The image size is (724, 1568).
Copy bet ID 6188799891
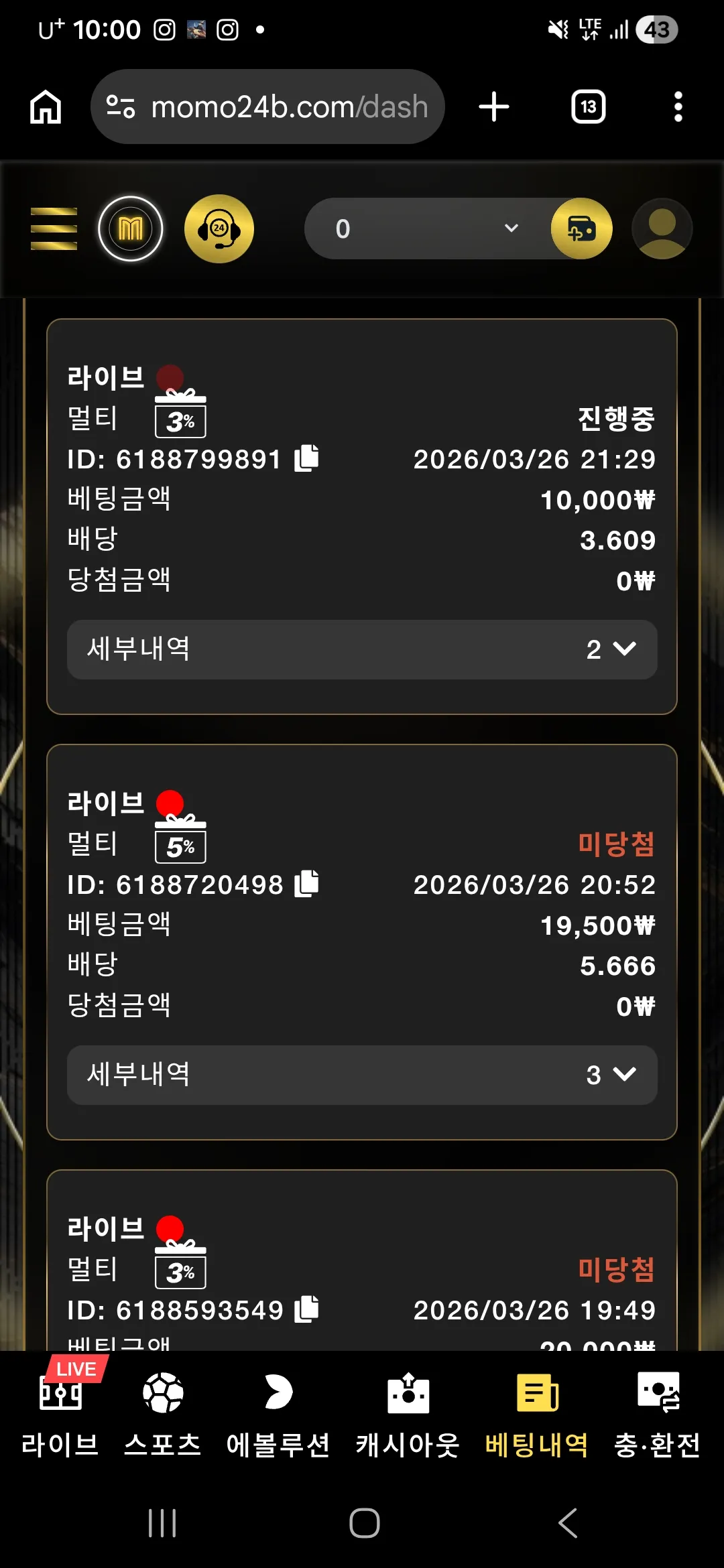[x=307, y=458]
